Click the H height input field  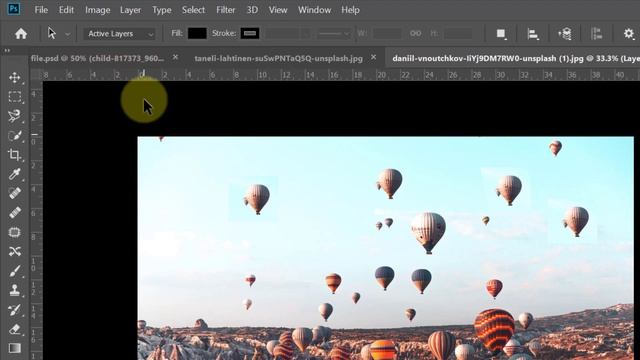458,33
